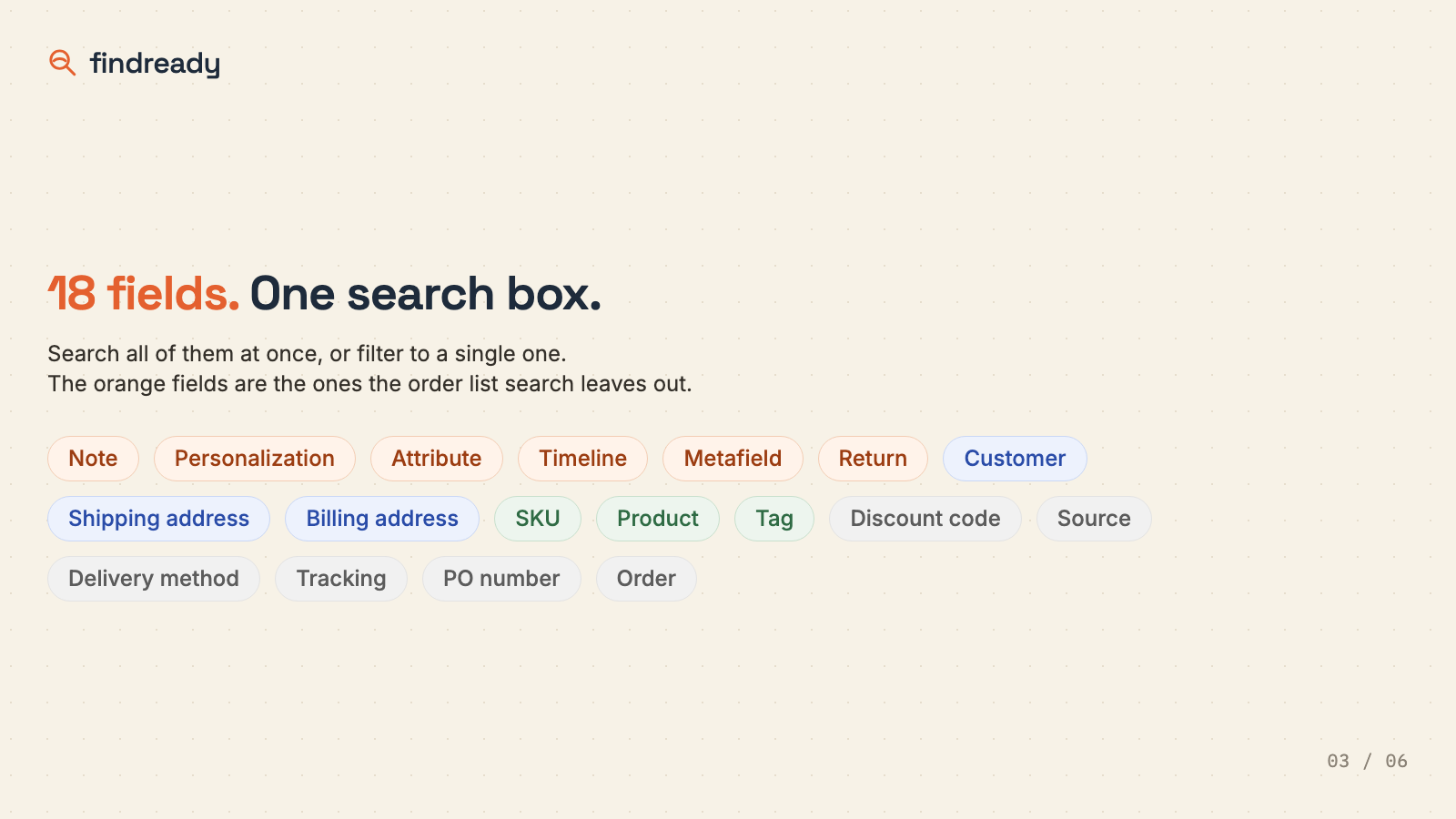Screen dimensions: 1456x819
Task: Select the green SKU chip
Action: (538, 519)
